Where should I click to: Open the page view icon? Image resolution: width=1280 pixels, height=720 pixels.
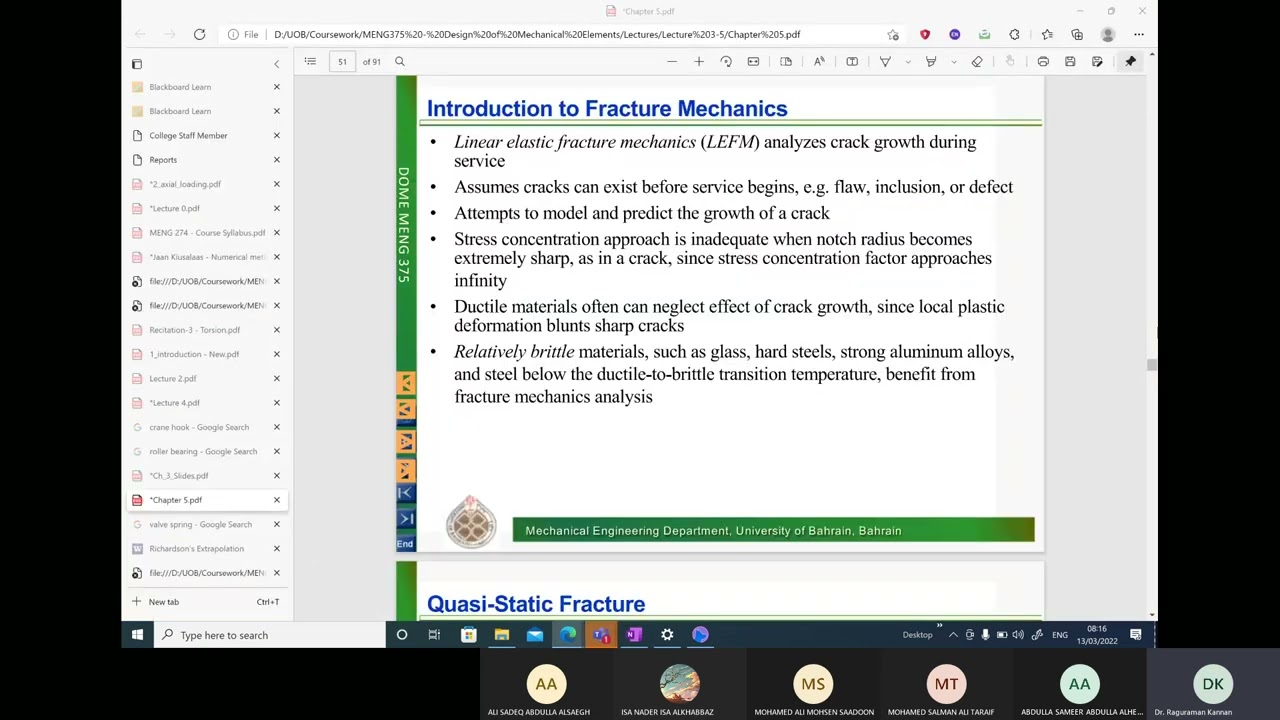[x=786, y=62]
